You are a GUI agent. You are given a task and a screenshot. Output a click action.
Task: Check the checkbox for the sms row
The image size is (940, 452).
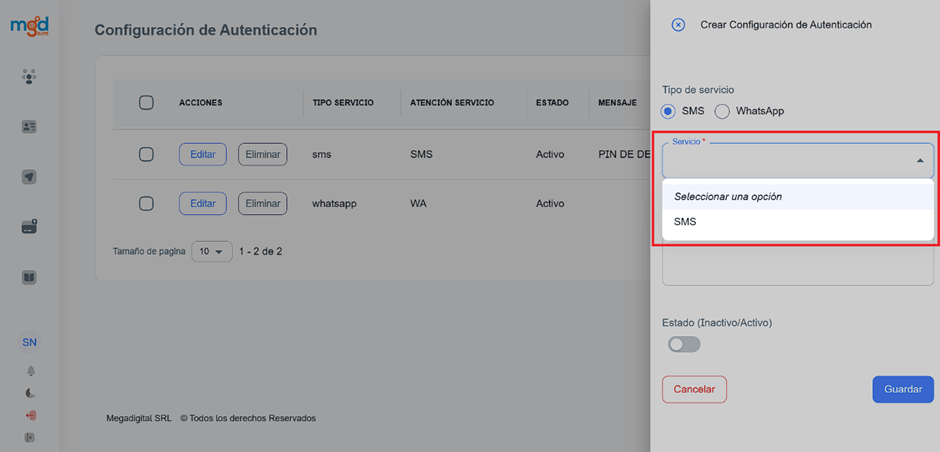point(146,154)
